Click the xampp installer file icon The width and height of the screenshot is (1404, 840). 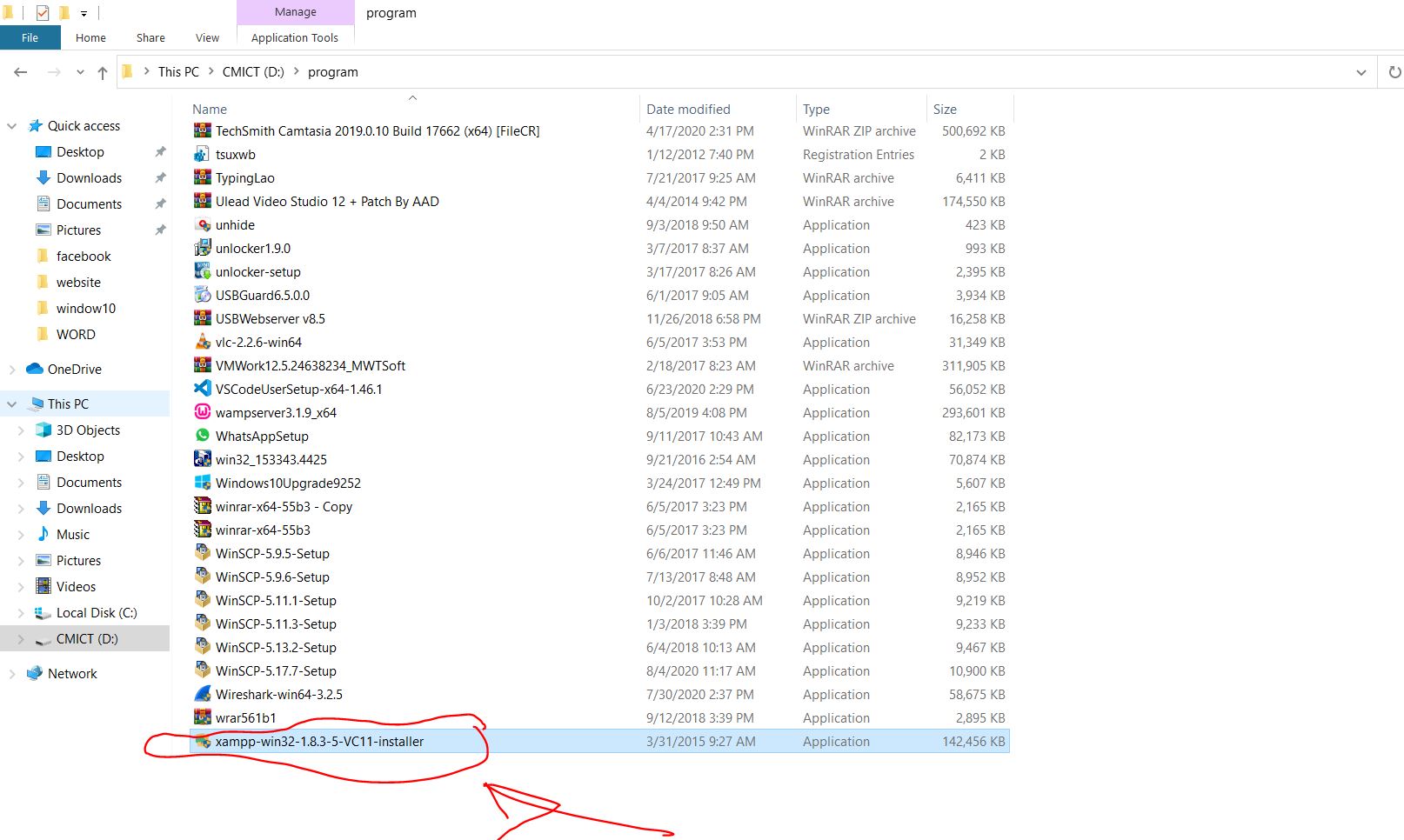tap(203, 741)
